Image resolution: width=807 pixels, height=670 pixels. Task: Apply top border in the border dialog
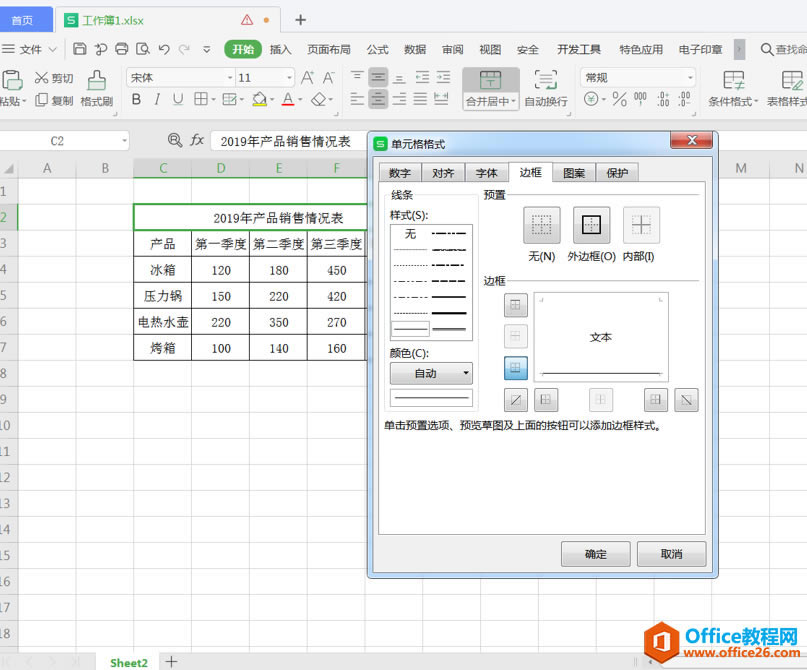(x=515, y=305)
